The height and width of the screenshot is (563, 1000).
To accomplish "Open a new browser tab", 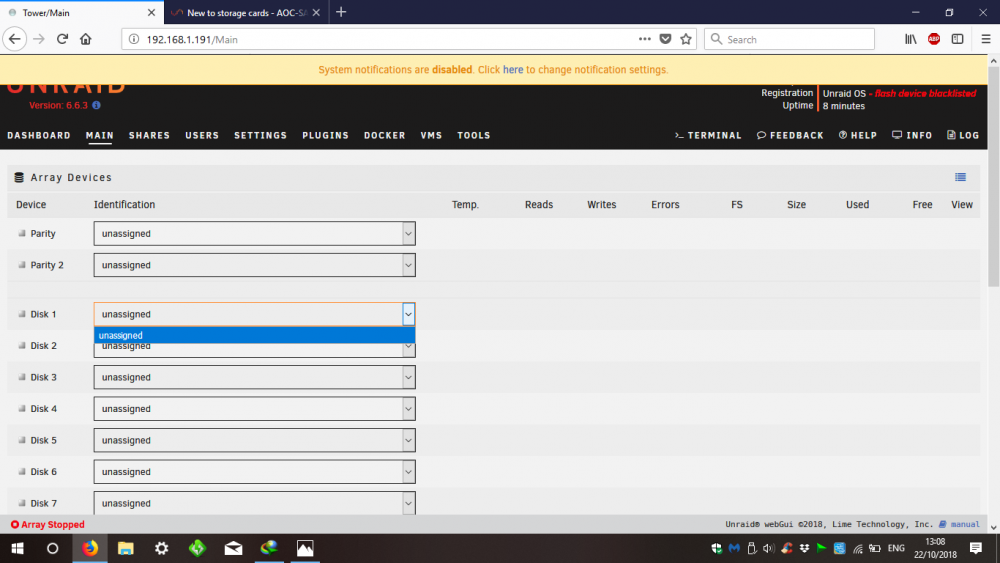I will (341, 12).
